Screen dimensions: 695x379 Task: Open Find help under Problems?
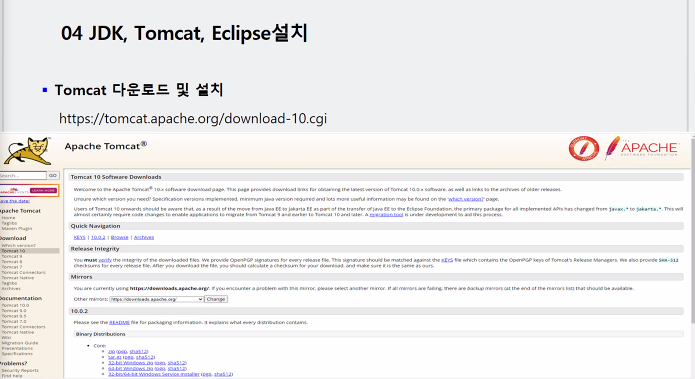tap(12, 375)
